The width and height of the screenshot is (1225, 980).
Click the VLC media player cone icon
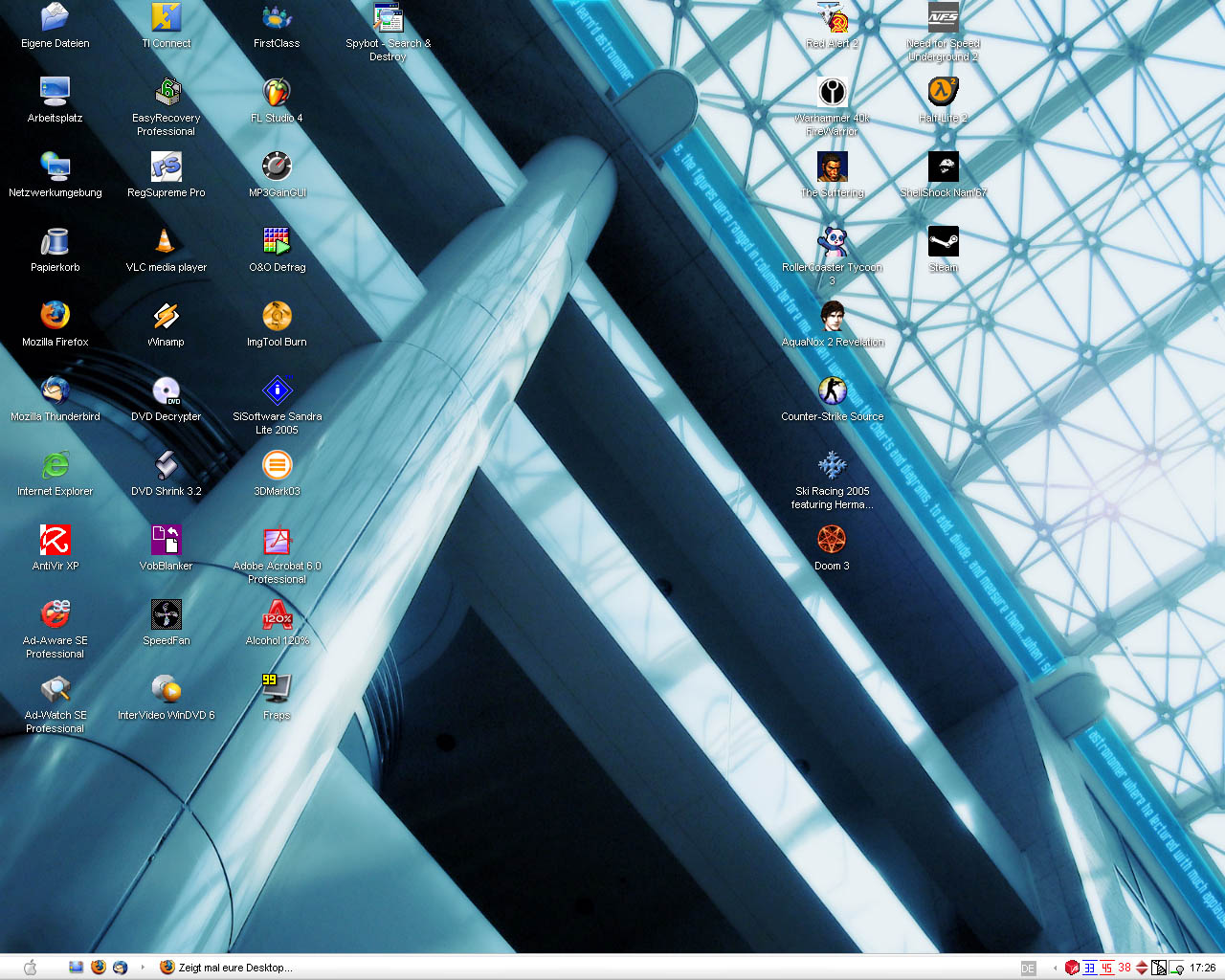pos(167,241)
